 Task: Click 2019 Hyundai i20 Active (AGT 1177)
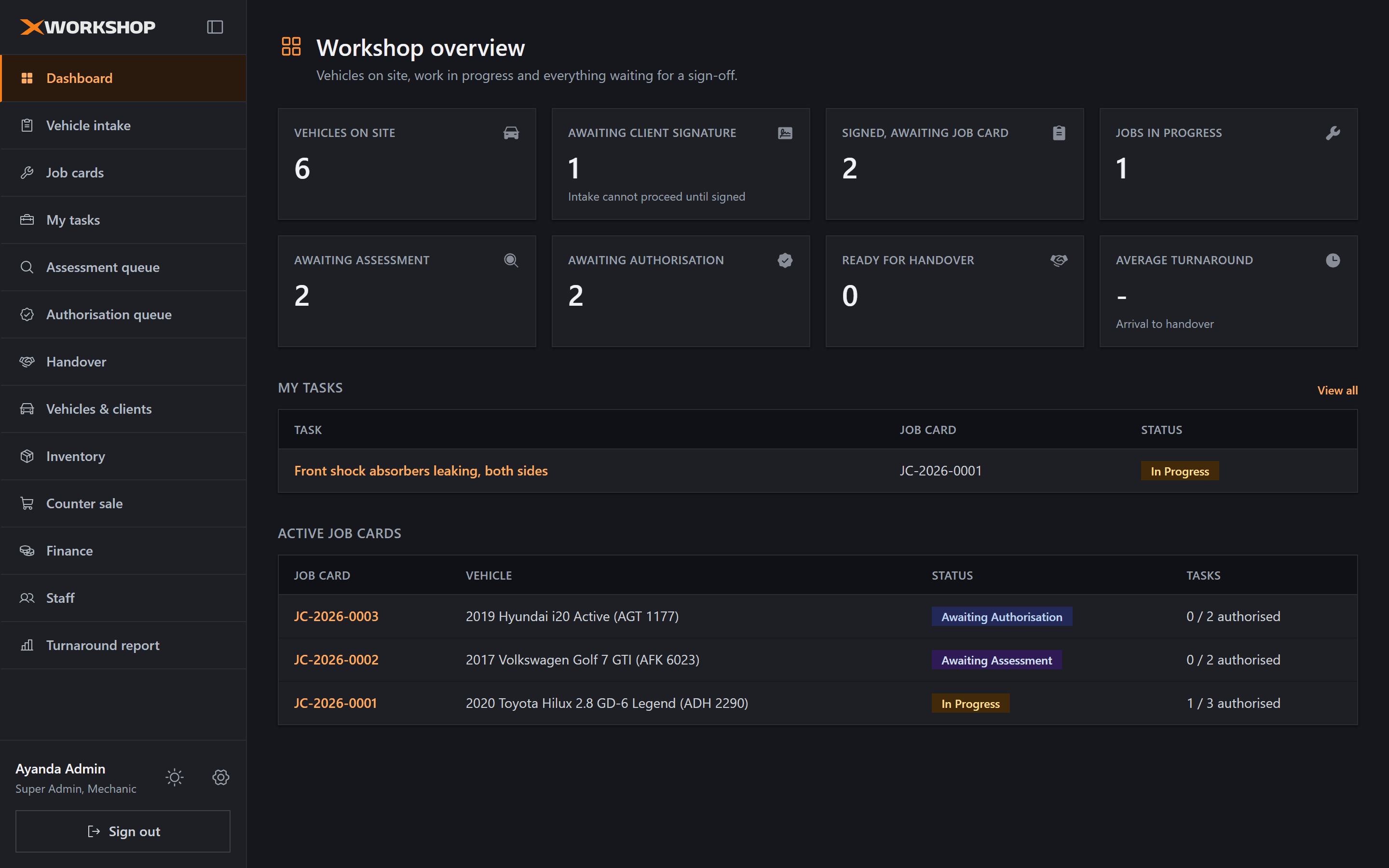click(x=572, y=616)
